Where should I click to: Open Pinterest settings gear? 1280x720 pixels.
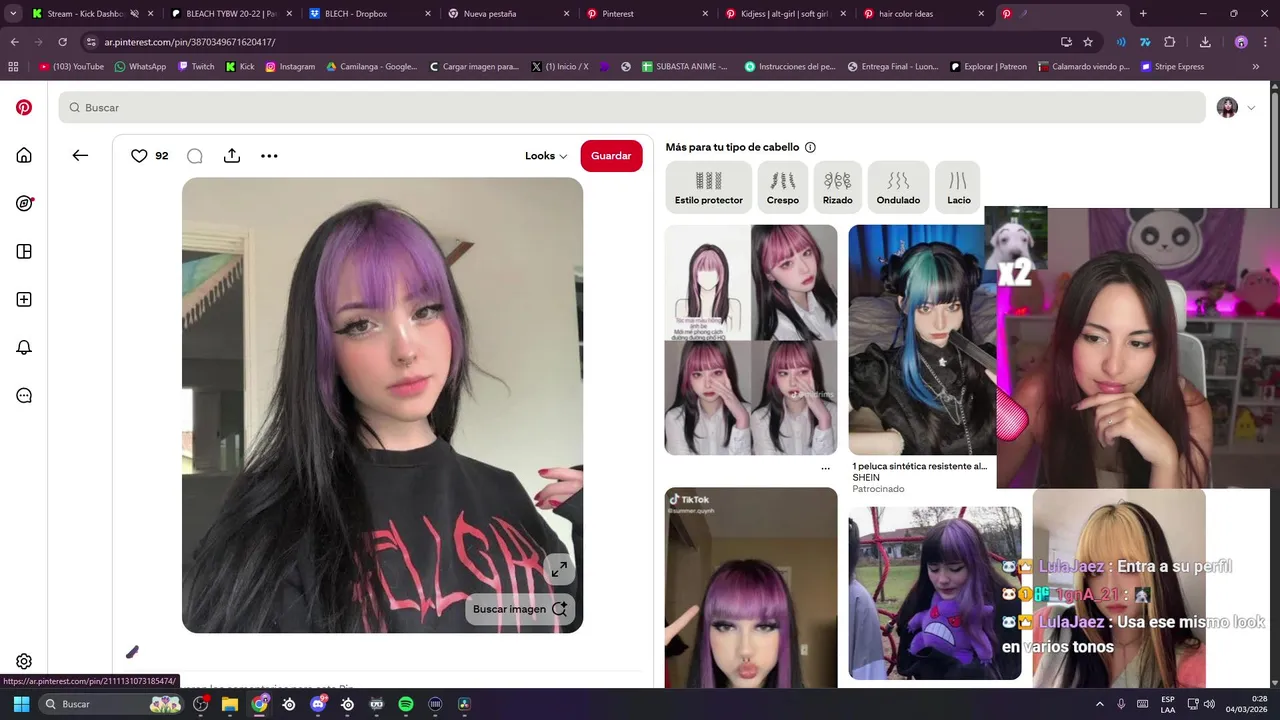point(24,661)
